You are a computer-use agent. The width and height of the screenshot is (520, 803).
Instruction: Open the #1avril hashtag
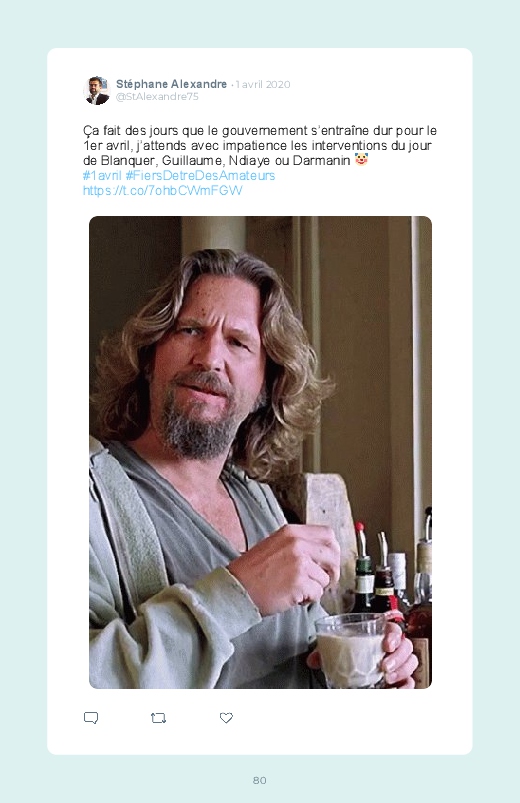pos(102,176)
